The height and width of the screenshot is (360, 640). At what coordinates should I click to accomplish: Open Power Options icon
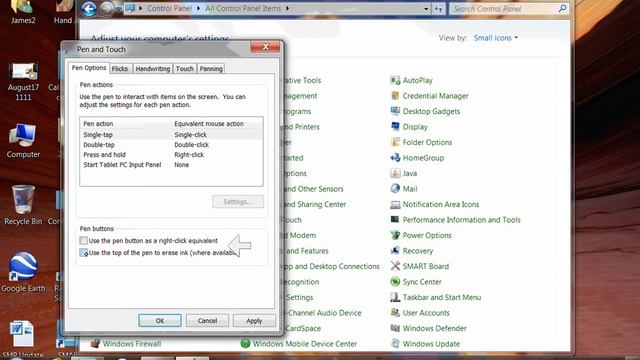point(395,235)
